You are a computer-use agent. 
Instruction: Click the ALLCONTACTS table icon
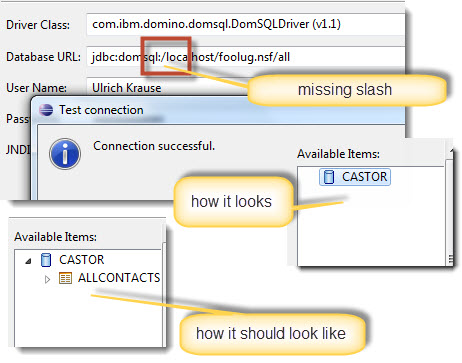pos(65,278)
